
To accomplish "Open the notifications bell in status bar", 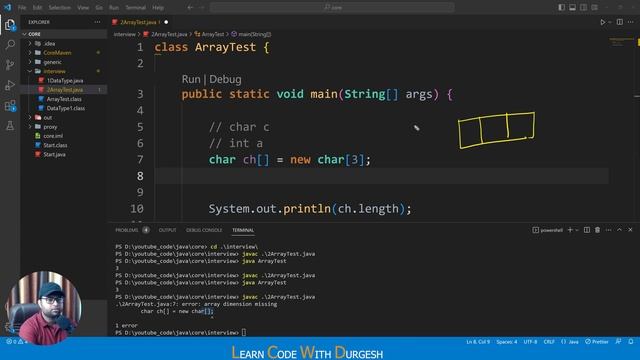I will 631,342.
